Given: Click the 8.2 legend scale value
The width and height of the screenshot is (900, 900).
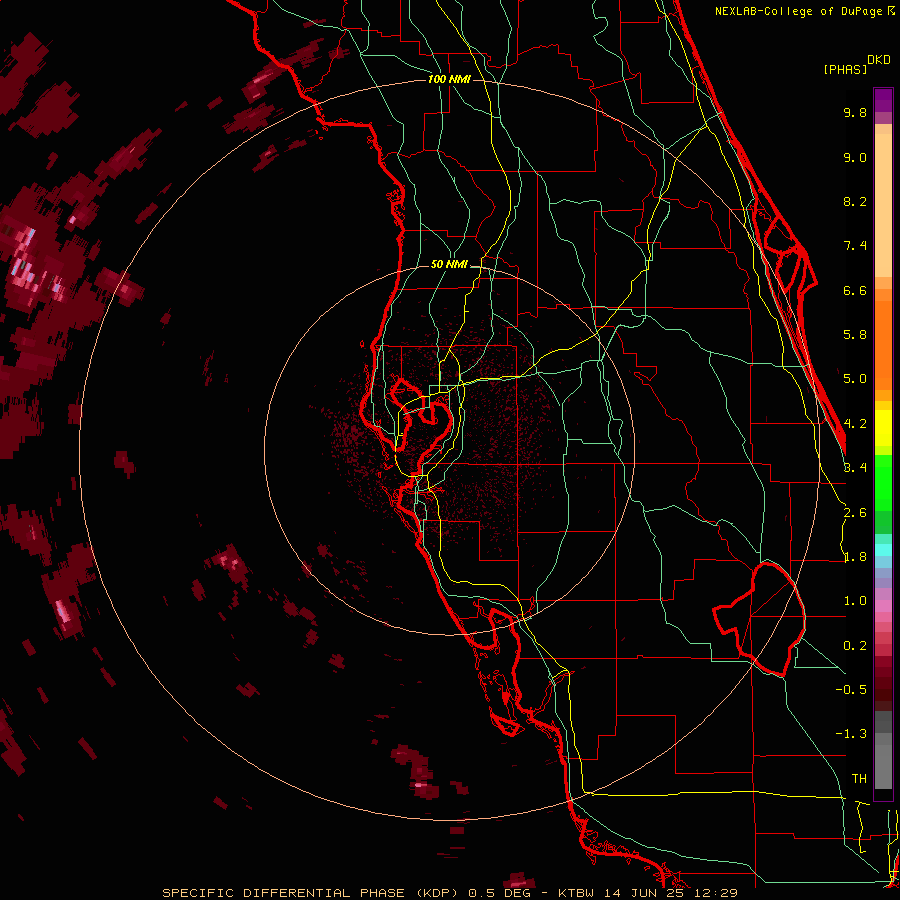Looking at the screenshot, I should (x=855, y=201).
